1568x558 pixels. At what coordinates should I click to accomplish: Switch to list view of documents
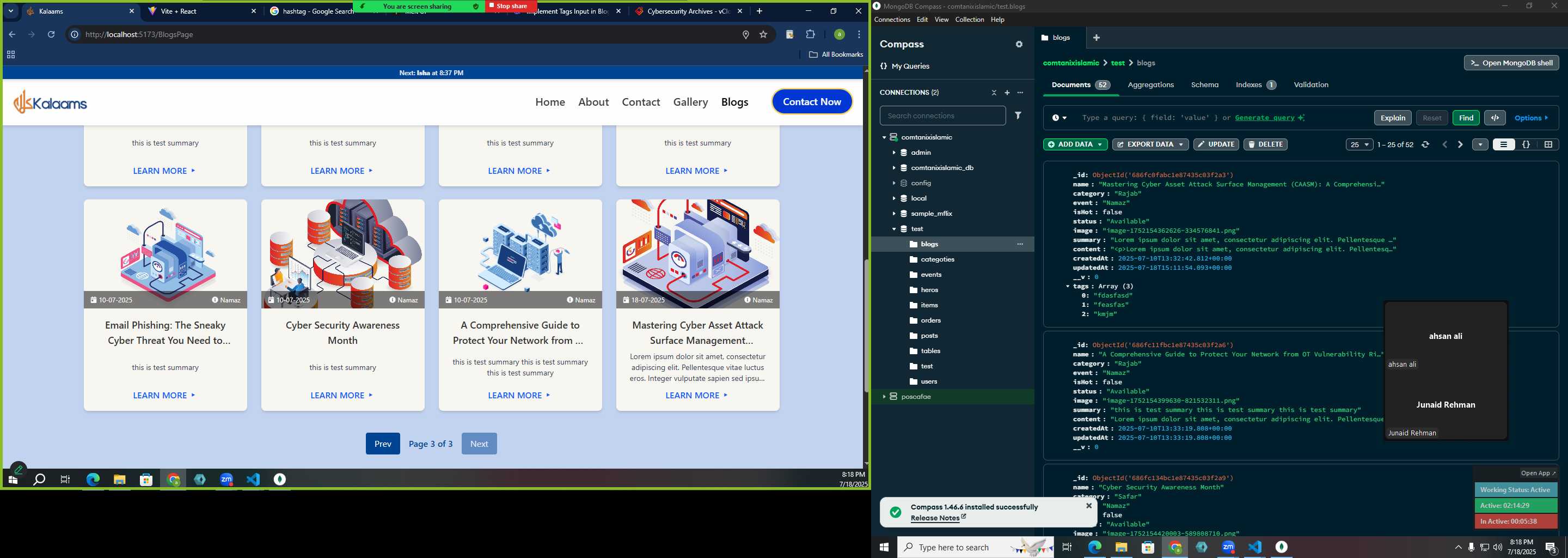1503,144
